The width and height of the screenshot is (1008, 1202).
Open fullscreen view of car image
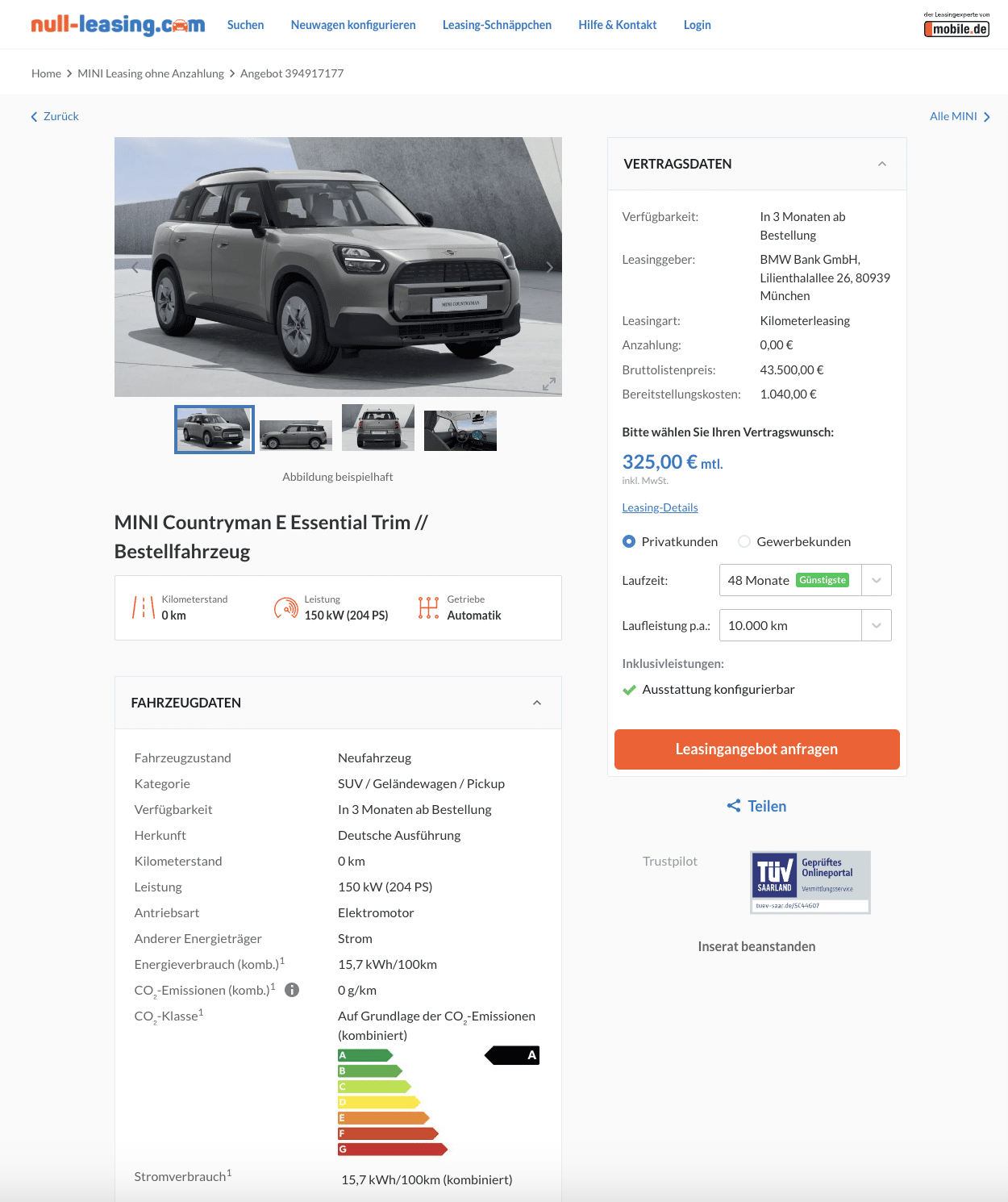pyautogui.click(x=548, y=384)
